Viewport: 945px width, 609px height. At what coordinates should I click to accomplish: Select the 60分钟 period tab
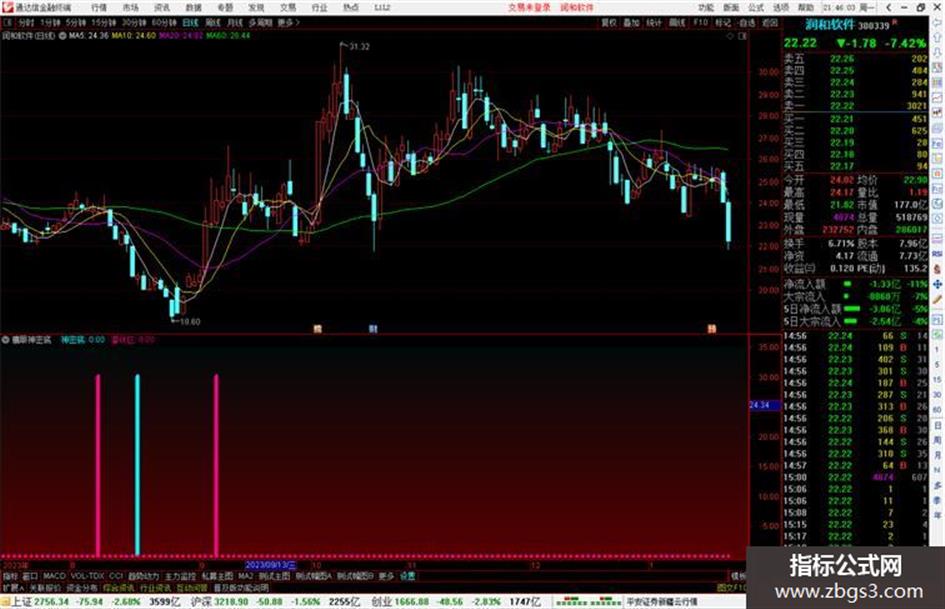[164, 22]
